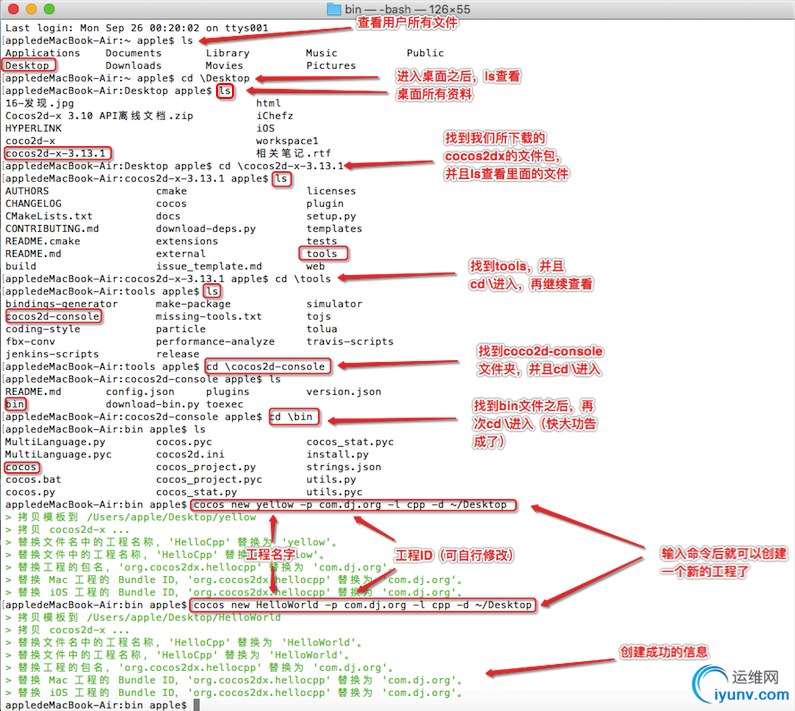Zoom the Terminal window with the green button
Screen dimensions: 795x711
tap(49, 9)
